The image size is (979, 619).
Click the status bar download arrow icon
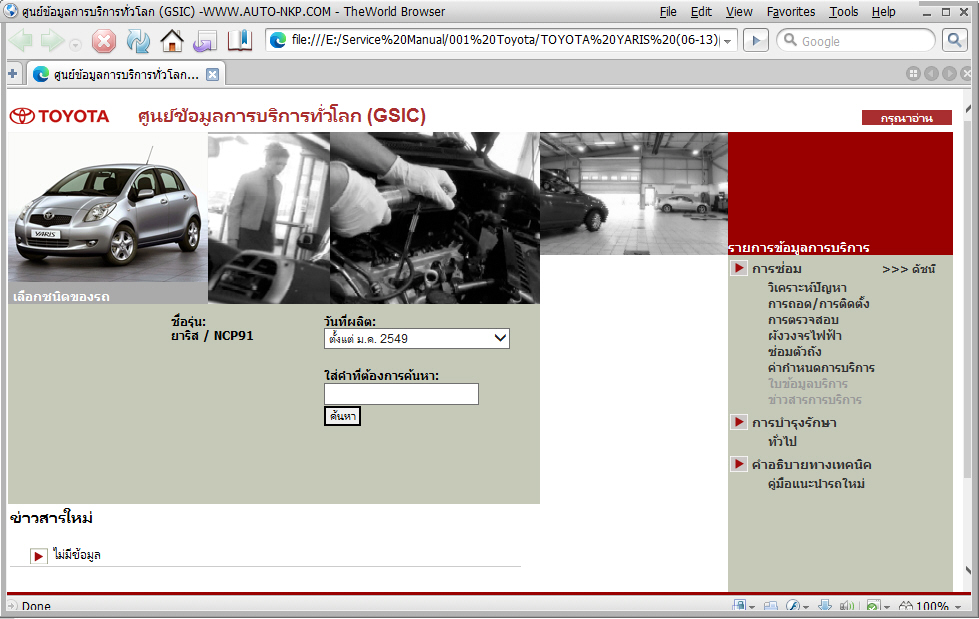pos(825,606)
